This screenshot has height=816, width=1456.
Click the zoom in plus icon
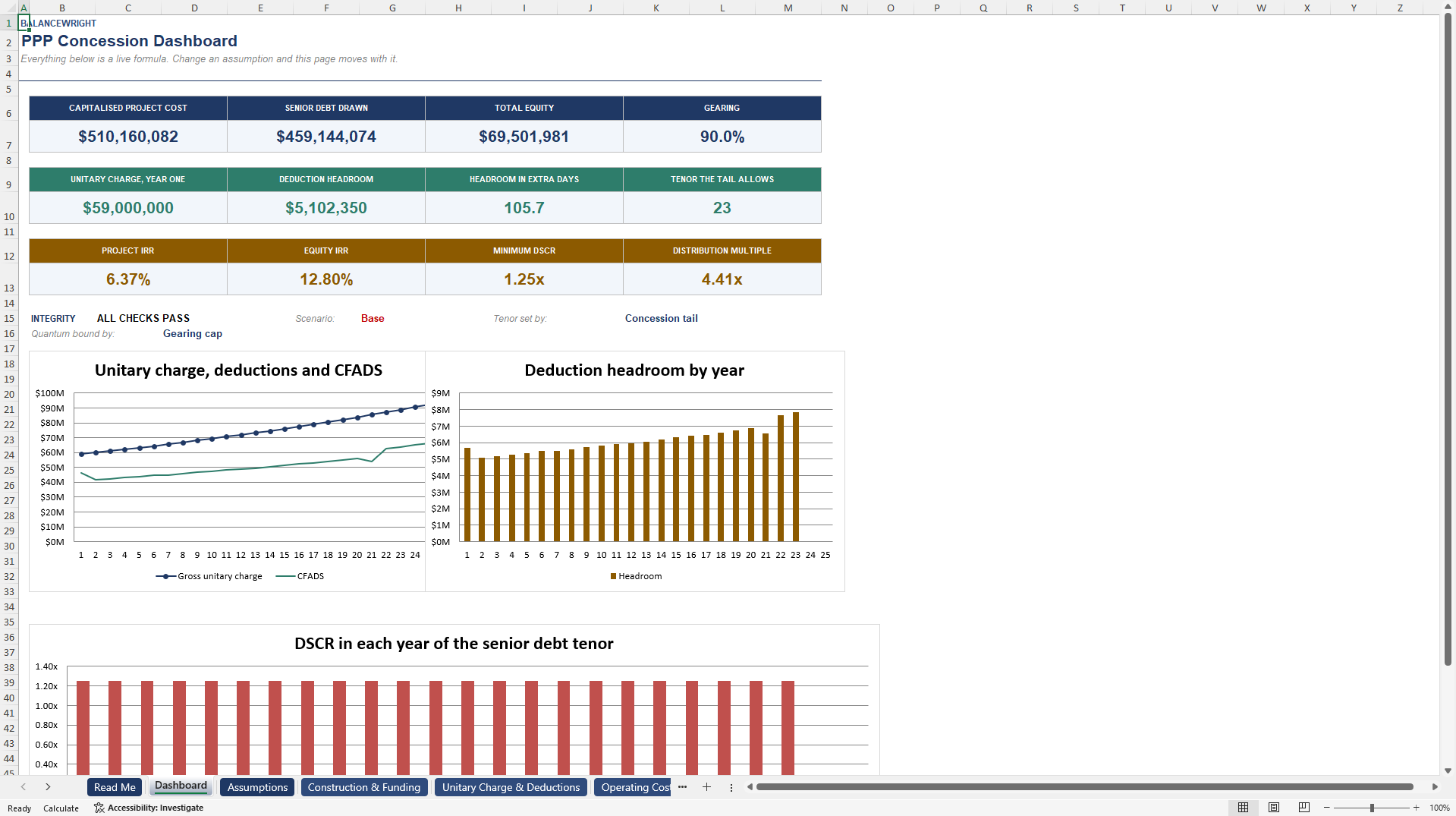(1416, 808)
